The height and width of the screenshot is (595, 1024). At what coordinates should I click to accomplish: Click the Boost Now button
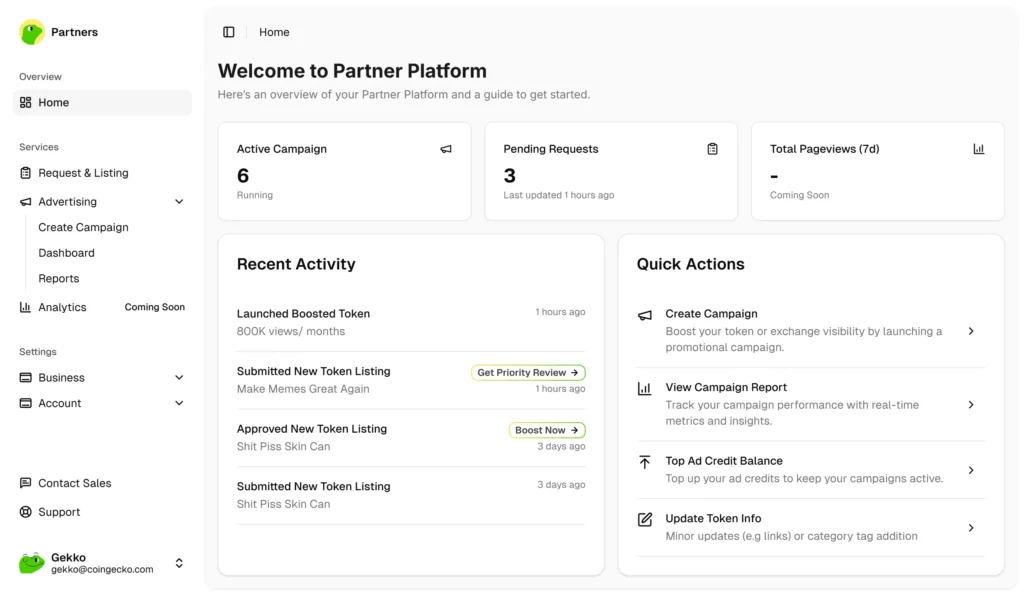pos(547,429)
